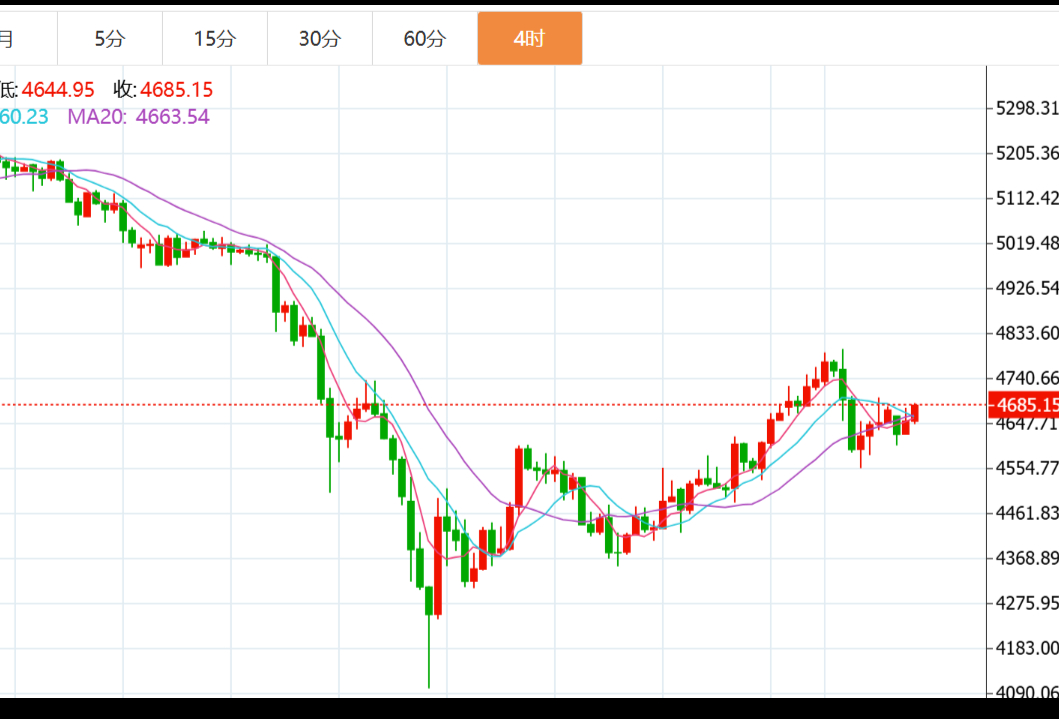Select the 15分 chart interval

[x=215, y=39]
